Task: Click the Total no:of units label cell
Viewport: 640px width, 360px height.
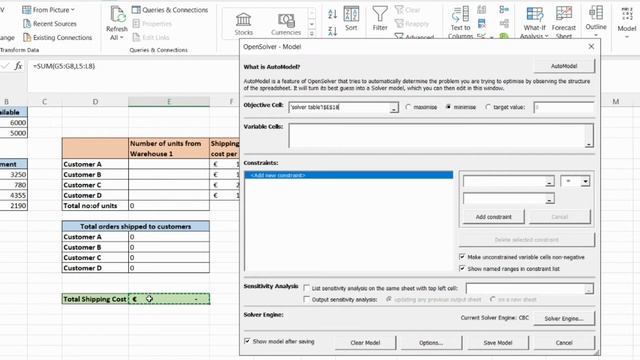Action: pyautogui.click(x=95, y=206)
